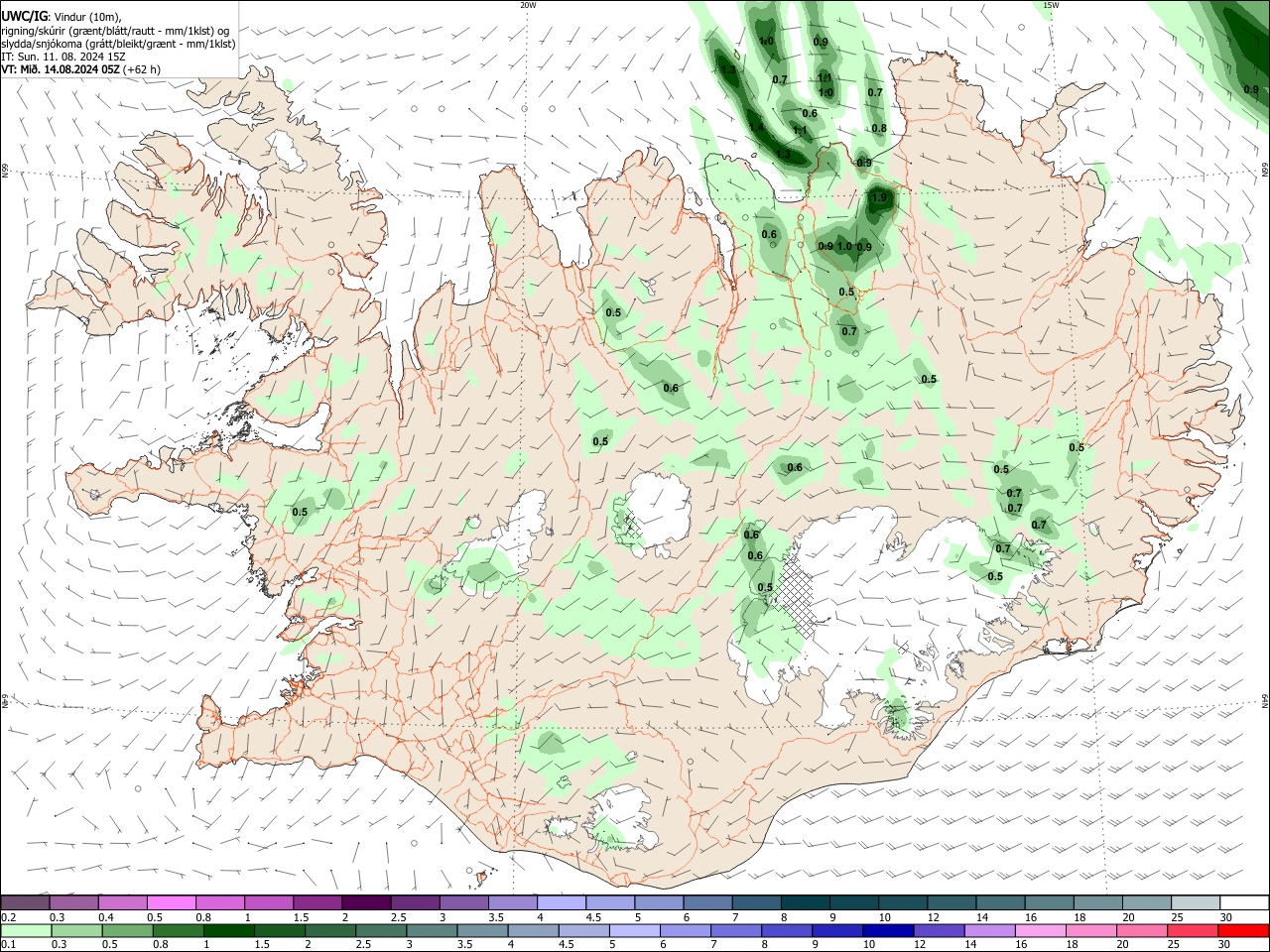
Task: Pick the darkest purple swatch labelled 2
Action: tap(366, 903)
